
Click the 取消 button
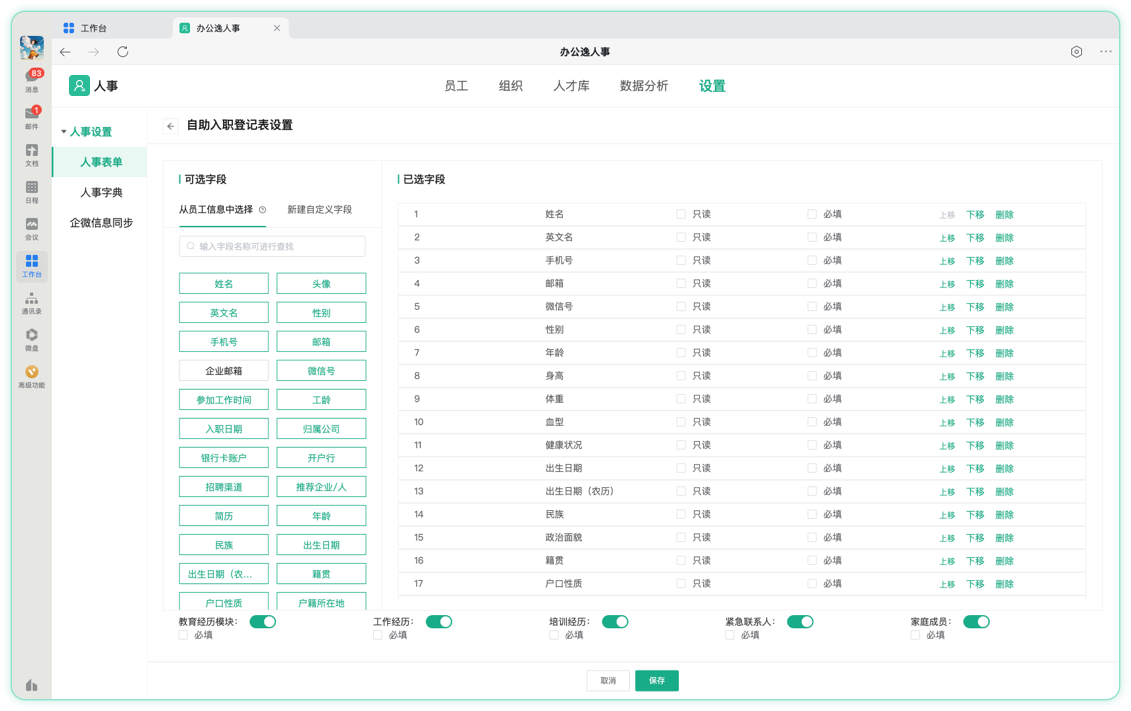pyautogui.click(x=608, y=681)
